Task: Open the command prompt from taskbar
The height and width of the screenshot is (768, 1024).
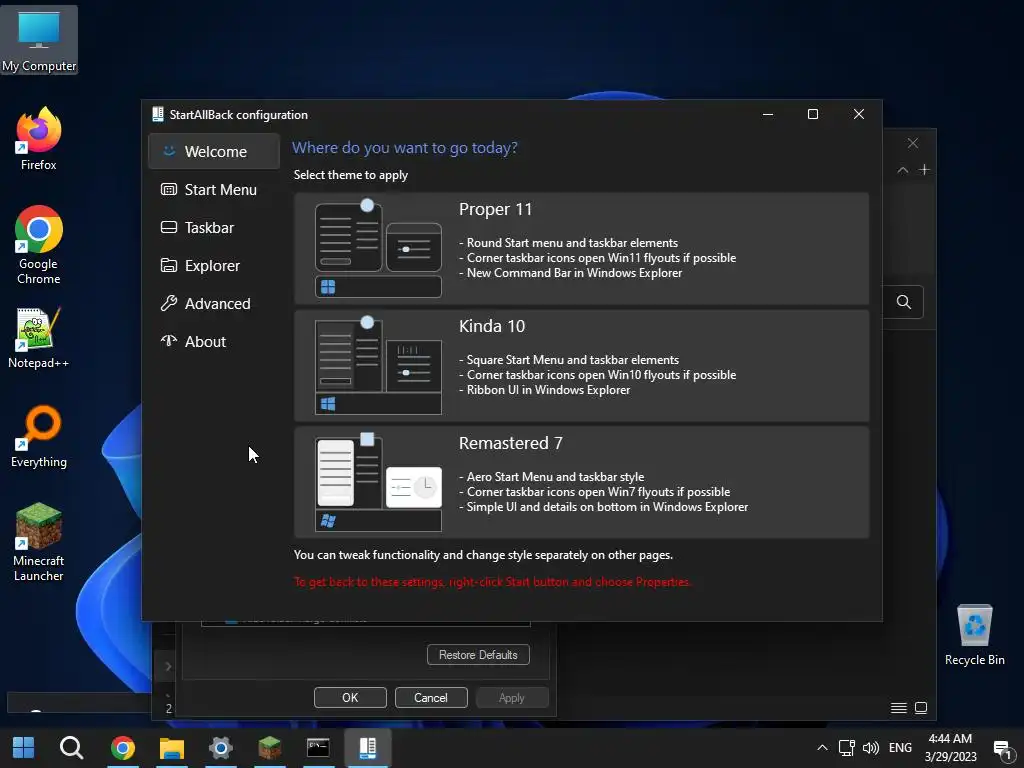Action: [318, 748]
